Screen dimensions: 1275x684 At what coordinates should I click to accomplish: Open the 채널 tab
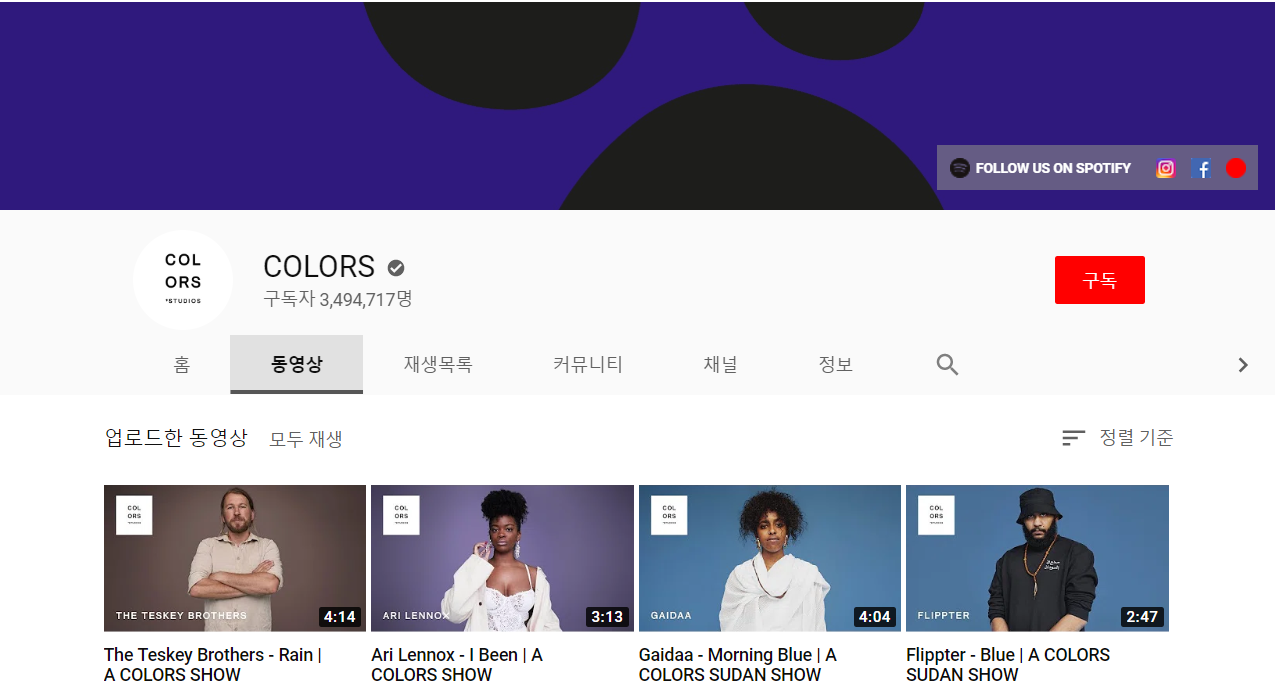coord(720,365)
